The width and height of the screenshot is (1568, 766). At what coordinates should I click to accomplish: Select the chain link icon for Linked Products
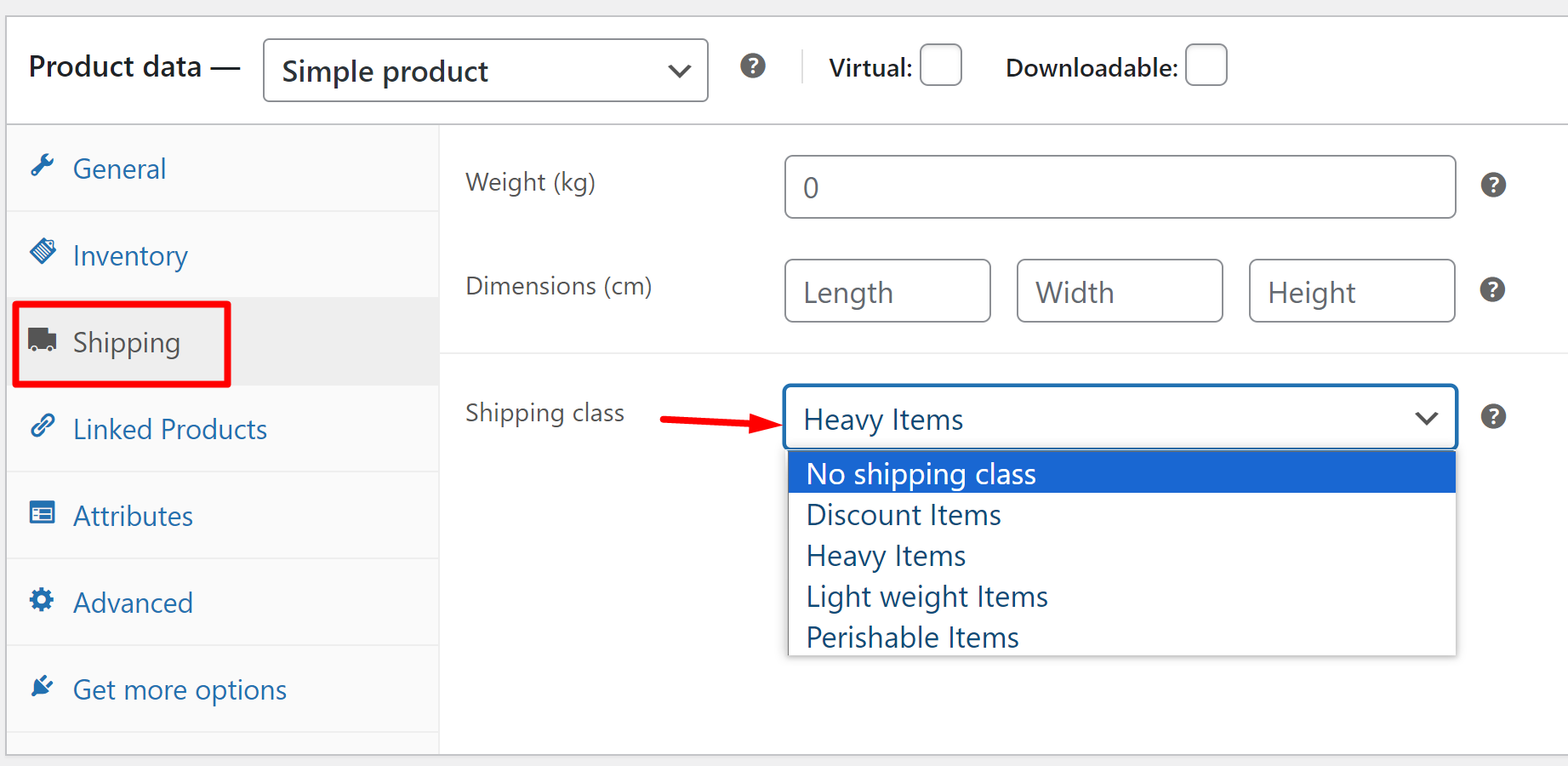click(43, 426)
